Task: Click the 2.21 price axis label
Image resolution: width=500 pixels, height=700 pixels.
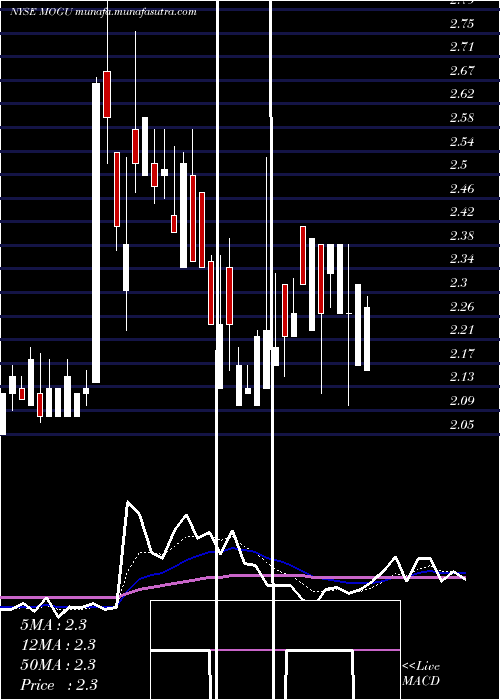Action: click(462, 329)
